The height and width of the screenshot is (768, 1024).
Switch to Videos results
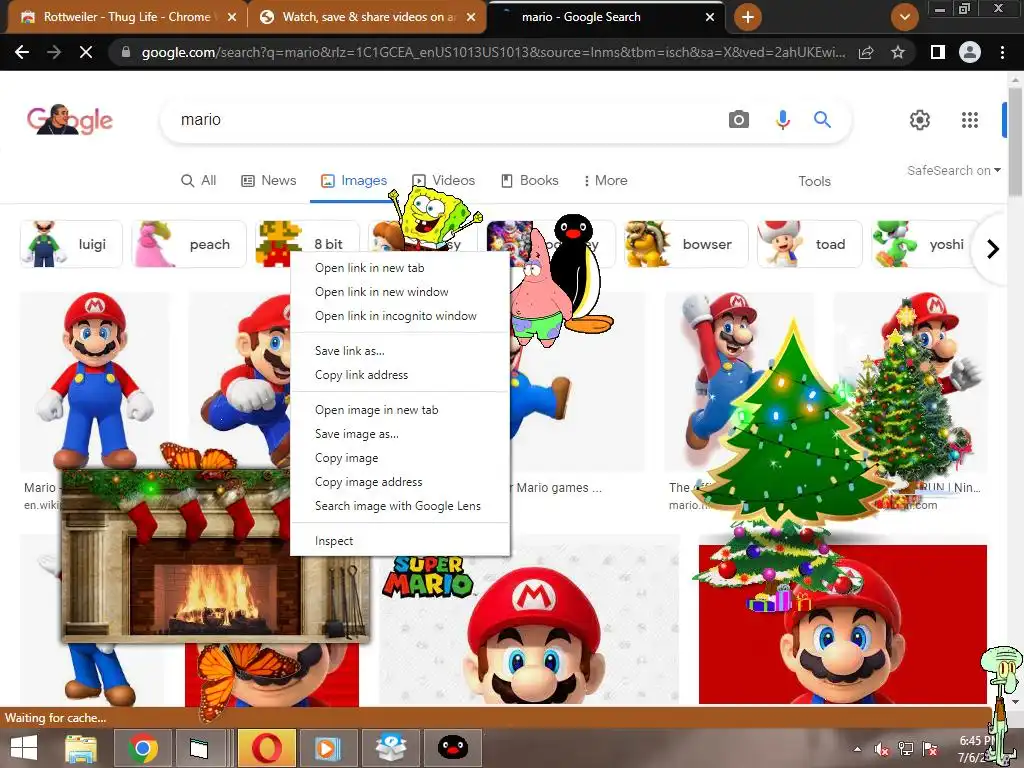[443, 180]
